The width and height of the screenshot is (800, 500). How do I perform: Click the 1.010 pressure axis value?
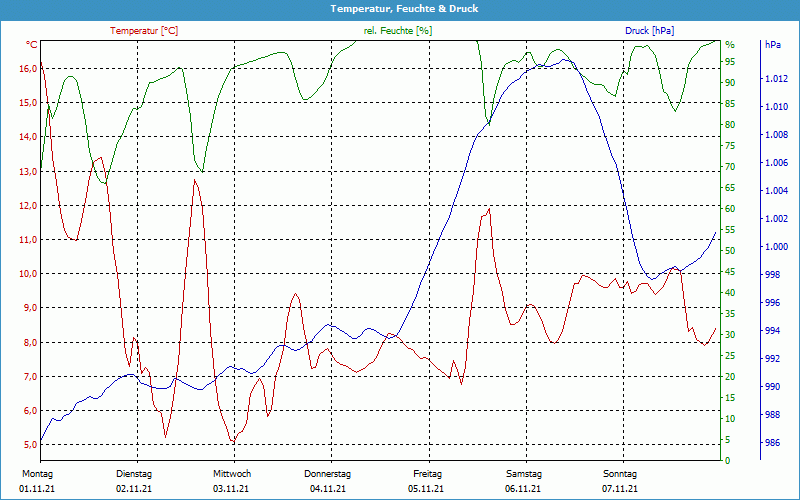[x=777, y=107]
